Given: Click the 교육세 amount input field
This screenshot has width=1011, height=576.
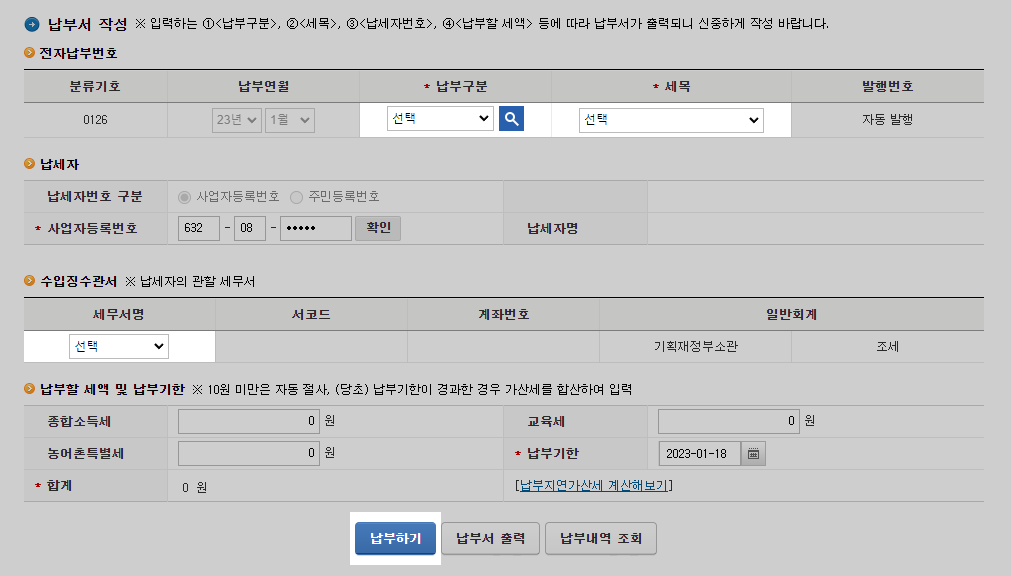Looking at the screenshot, I should click(729, 421).
